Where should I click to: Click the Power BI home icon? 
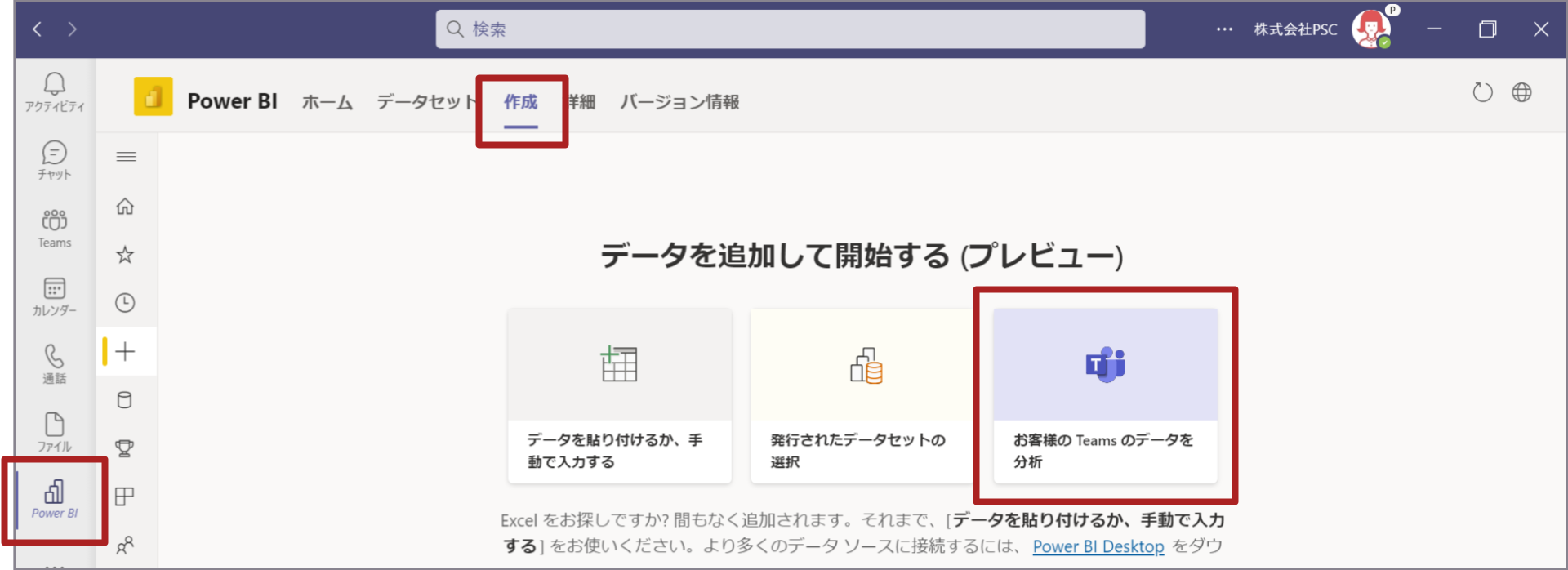(125, 207)
